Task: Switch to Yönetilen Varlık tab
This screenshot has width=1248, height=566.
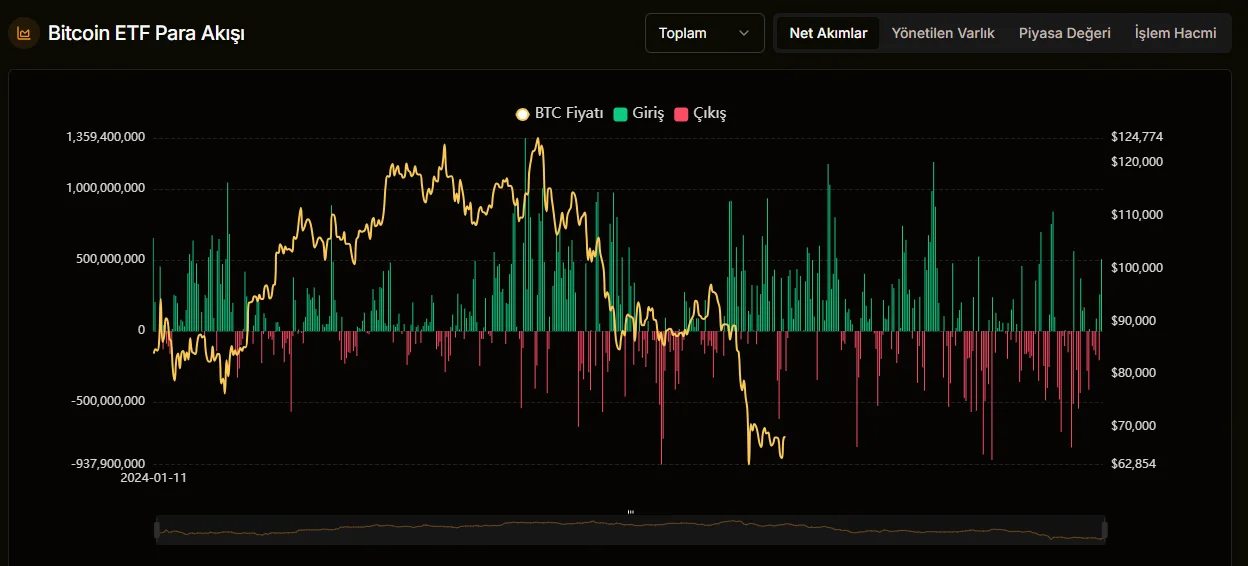Action: [943, 33]
